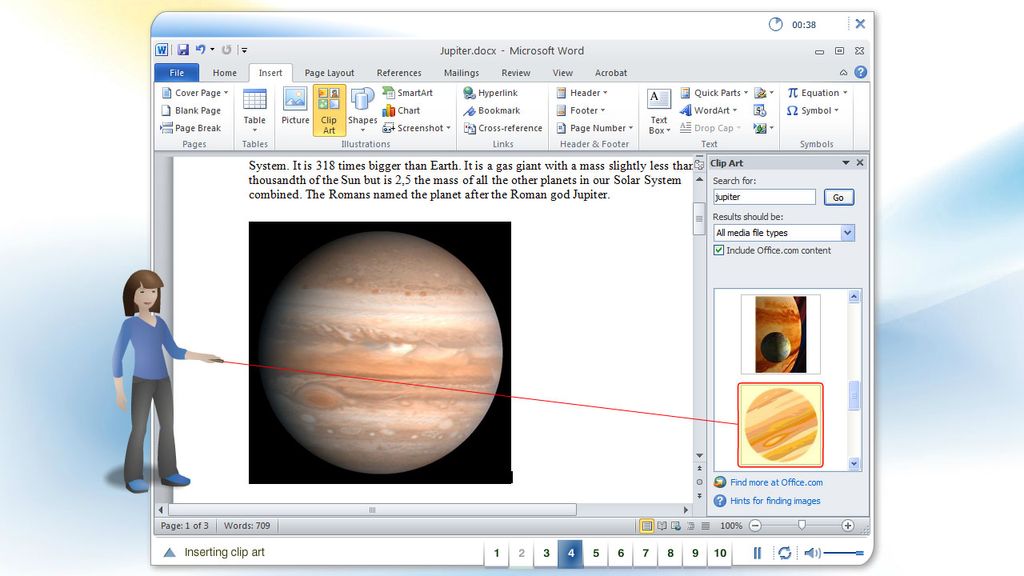Click the Search for text field containing jupiter
Image resolution: width=1024 pixels, height=576 pixels.
coord(764,197)
